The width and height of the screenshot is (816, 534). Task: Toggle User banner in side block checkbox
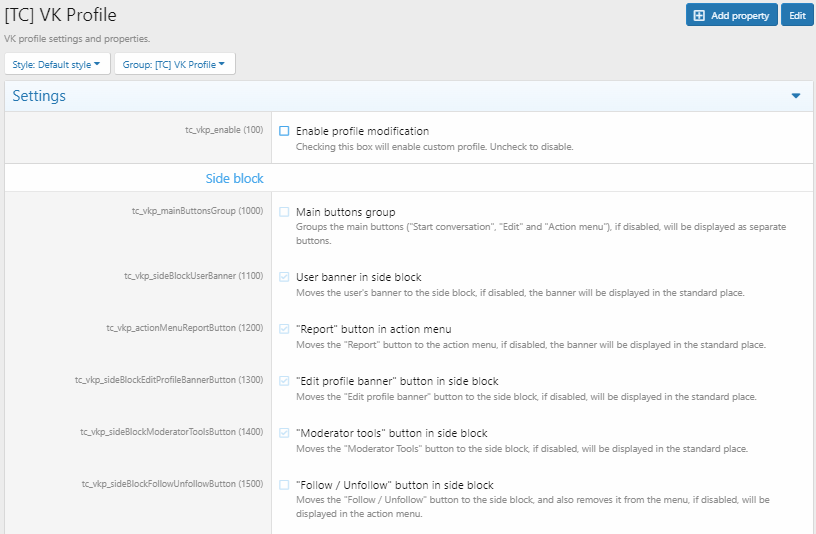point(284,277)
